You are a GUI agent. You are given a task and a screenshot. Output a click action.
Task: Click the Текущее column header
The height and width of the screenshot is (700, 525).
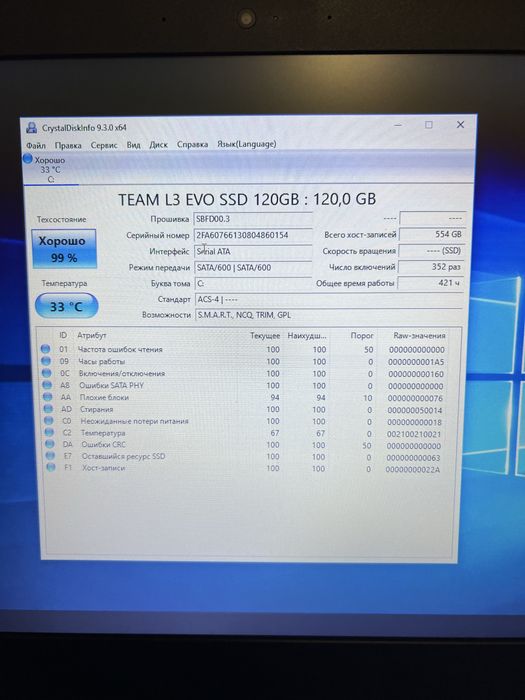pyautogui.click(x=265, y=335)
